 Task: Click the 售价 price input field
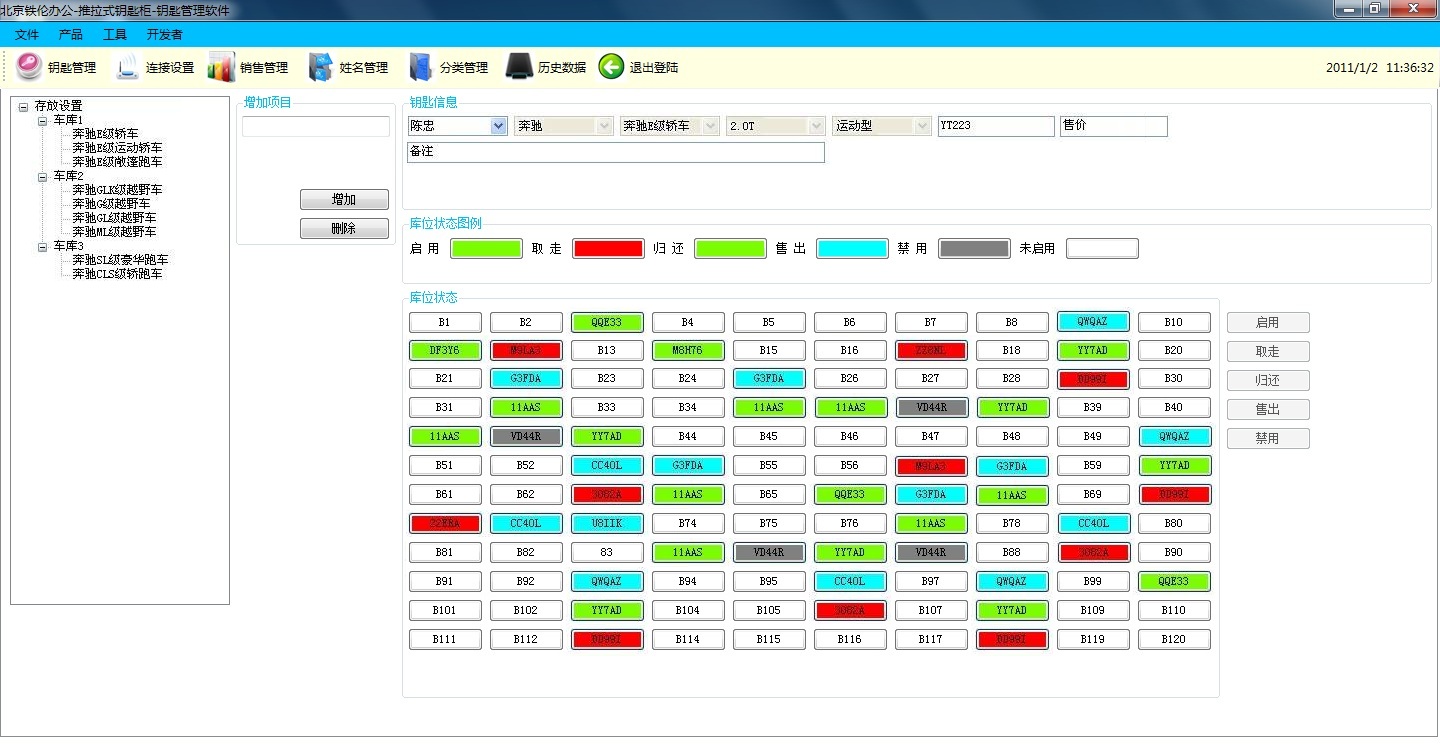click(x=1114, y=126)
